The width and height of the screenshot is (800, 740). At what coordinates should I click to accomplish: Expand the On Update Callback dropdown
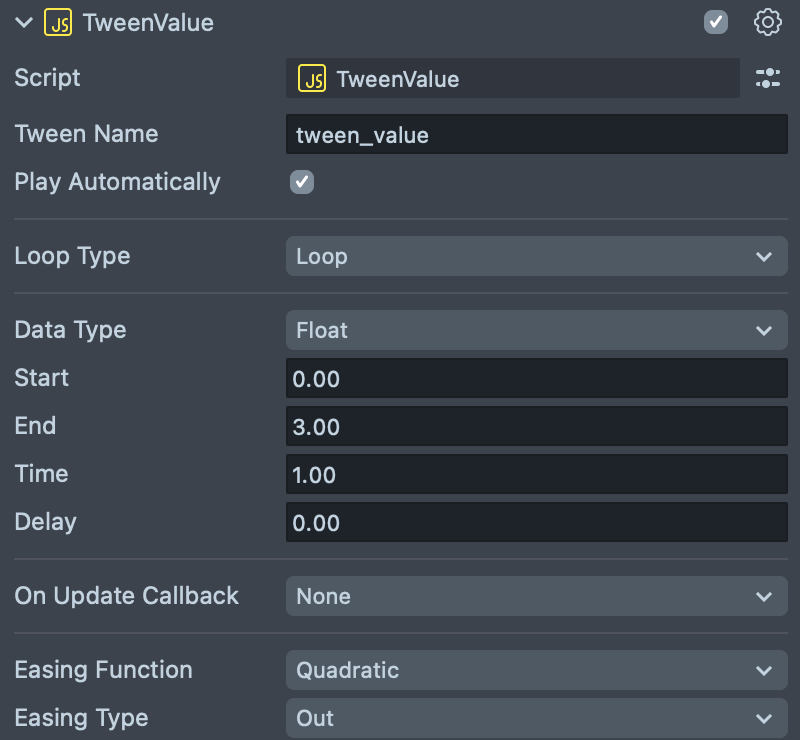pyautogui.click(x=536, y=596)
